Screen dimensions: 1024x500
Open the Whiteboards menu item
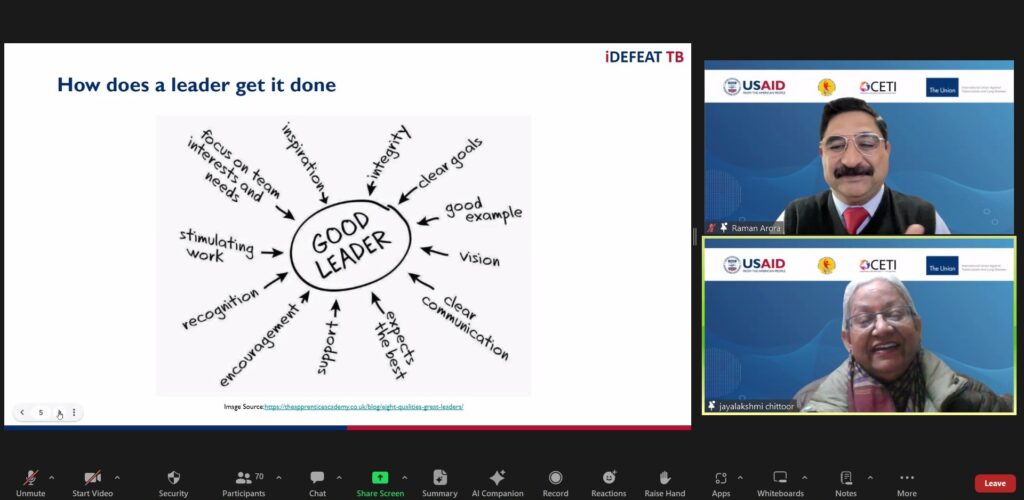click(780, 479)
